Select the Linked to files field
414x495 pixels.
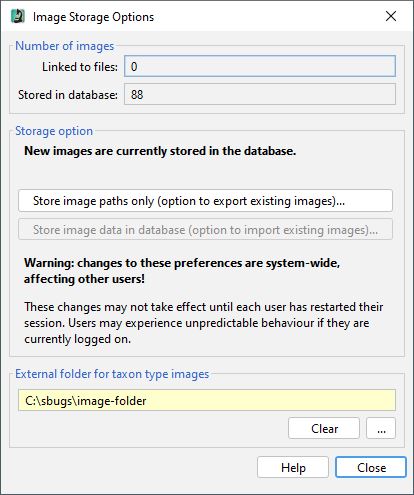260,66
